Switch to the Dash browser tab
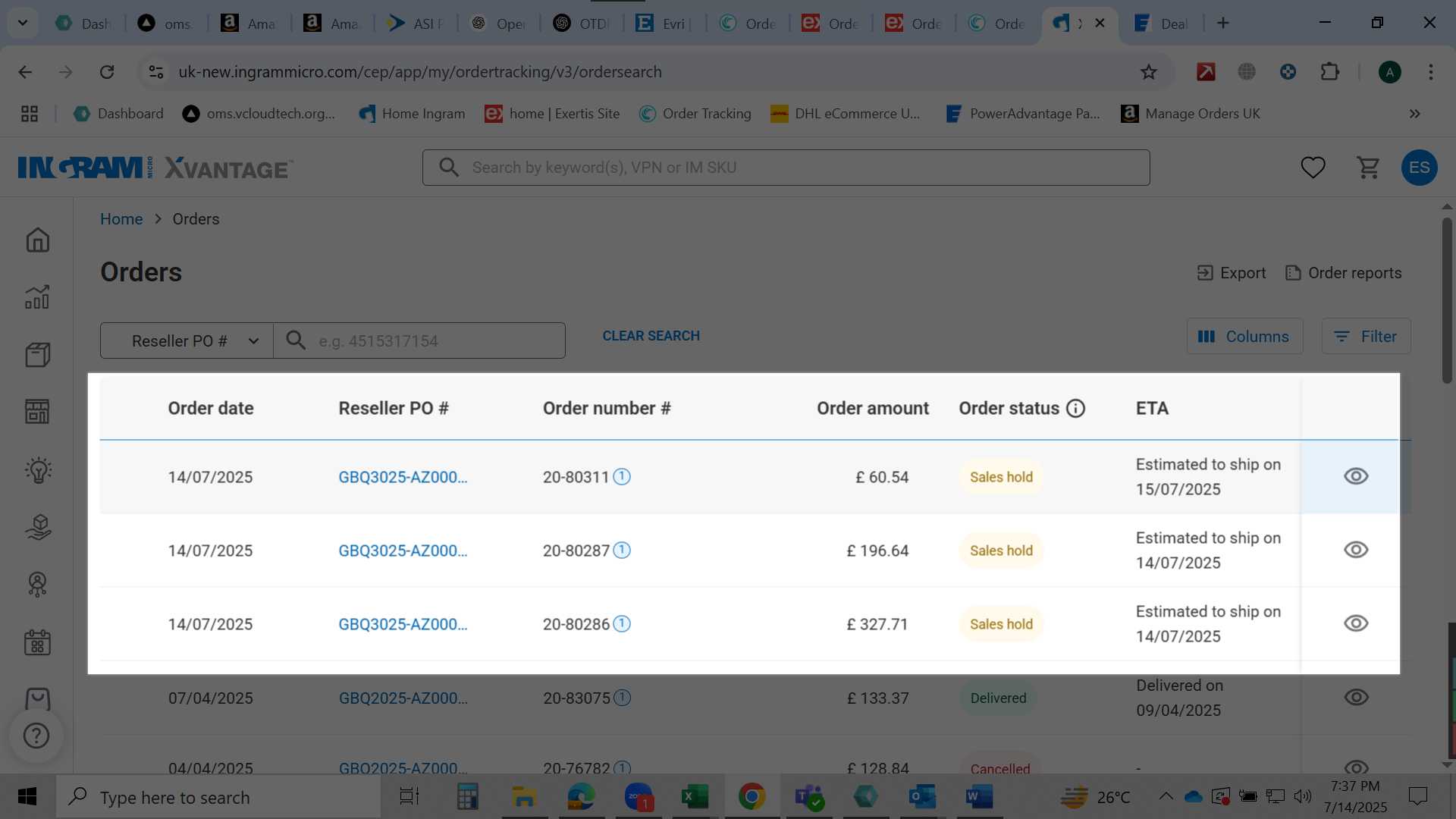Image resolution: width=1456 pixels, height=819 pixels. [83, 24]
